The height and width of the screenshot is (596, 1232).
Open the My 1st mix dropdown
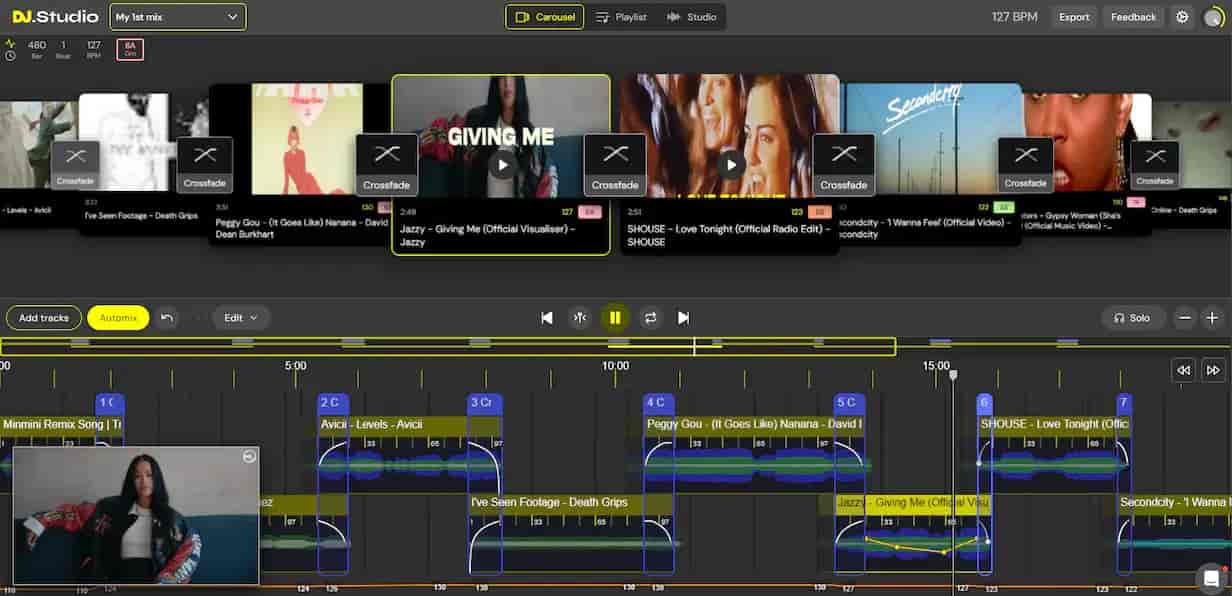(x=177, y=17)
